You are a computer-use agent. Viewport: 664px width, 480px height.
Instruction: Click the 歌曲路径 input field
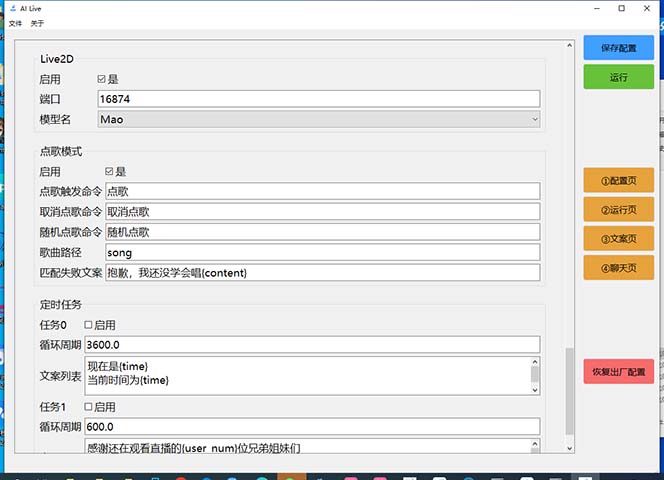(321, 253)
